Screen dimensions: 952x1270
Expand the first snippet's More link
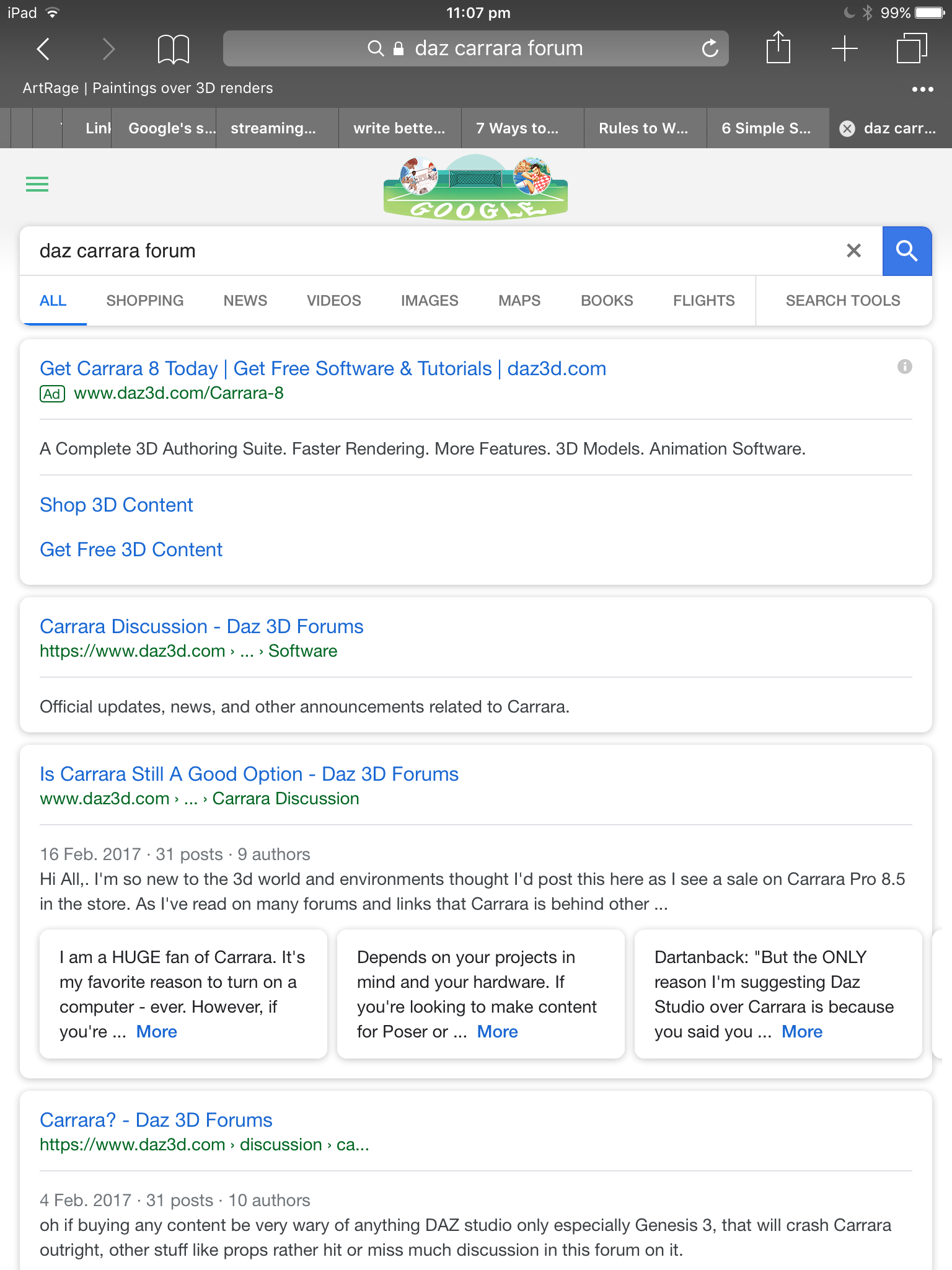coord(156,1032)
